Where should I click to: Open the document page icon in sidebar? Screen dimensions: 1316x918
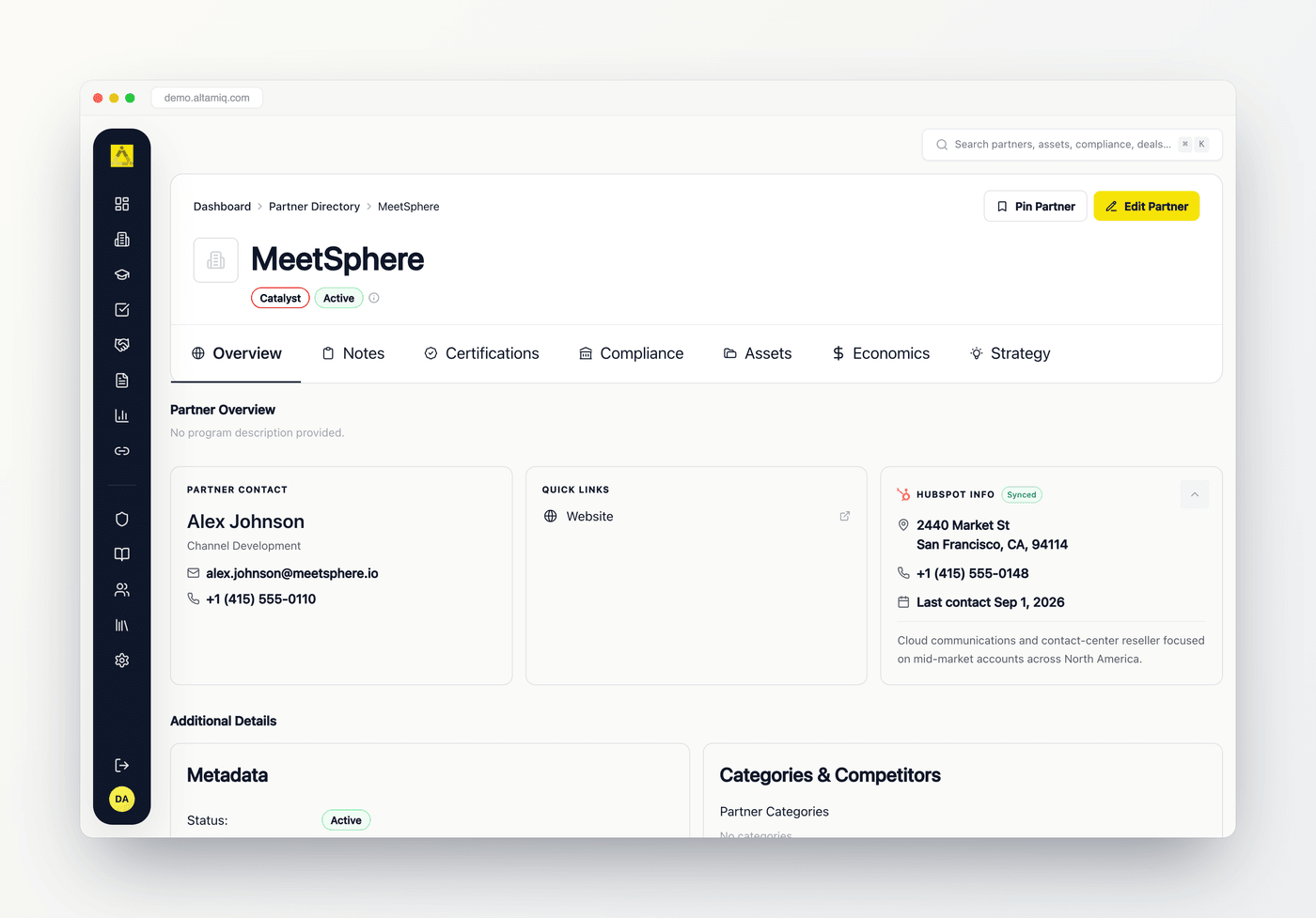pos(122,381)
